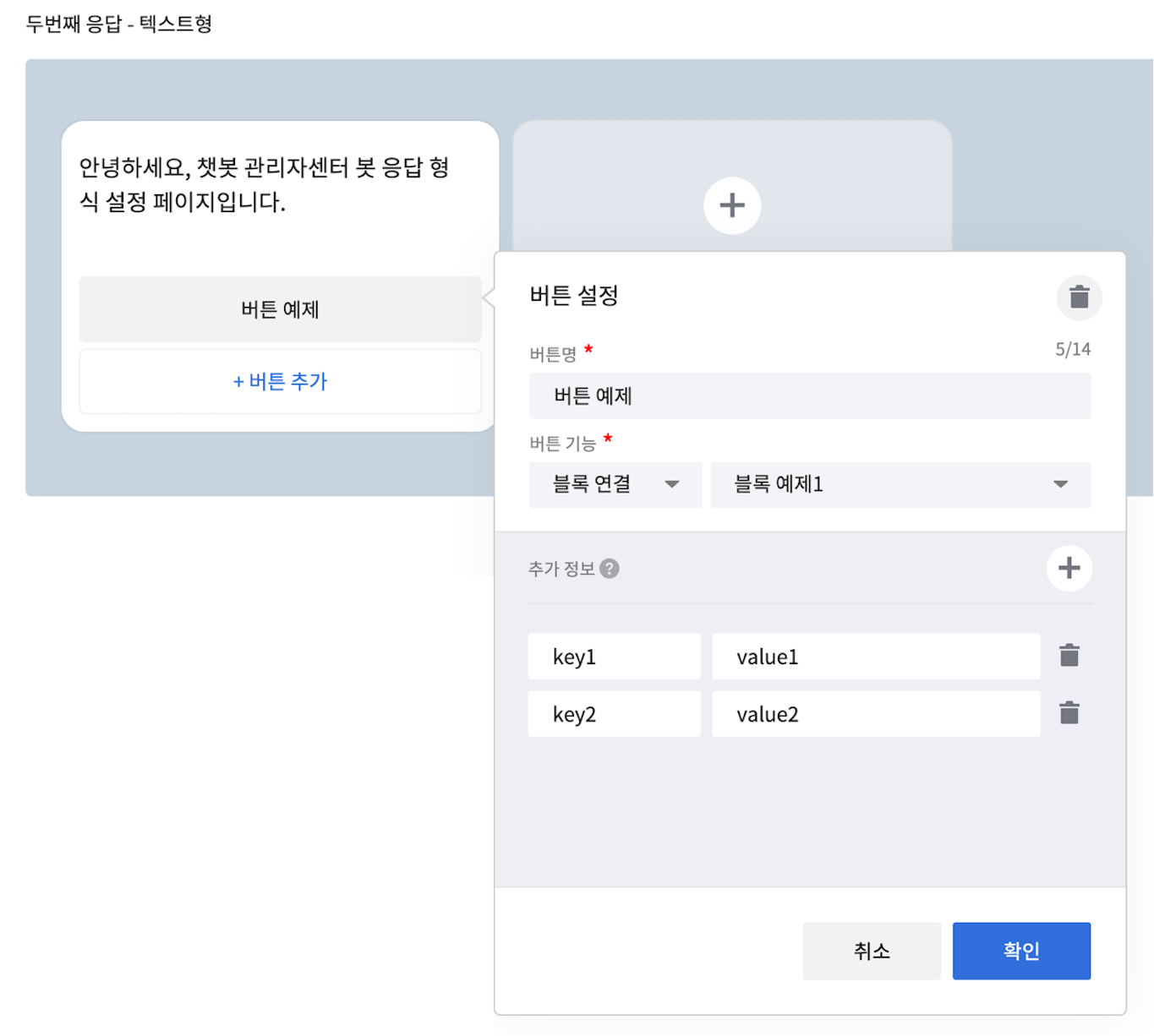The height and width of the screenshot is (1036, 1154).
Task: Delete the key1 row with its trash icon
Action: (1069, 656)
